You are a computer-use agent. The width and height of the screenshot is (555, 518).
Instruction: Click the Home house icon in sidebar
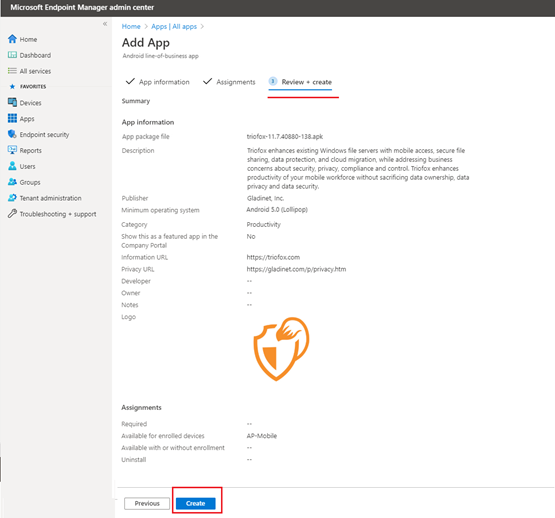[12, 39]
